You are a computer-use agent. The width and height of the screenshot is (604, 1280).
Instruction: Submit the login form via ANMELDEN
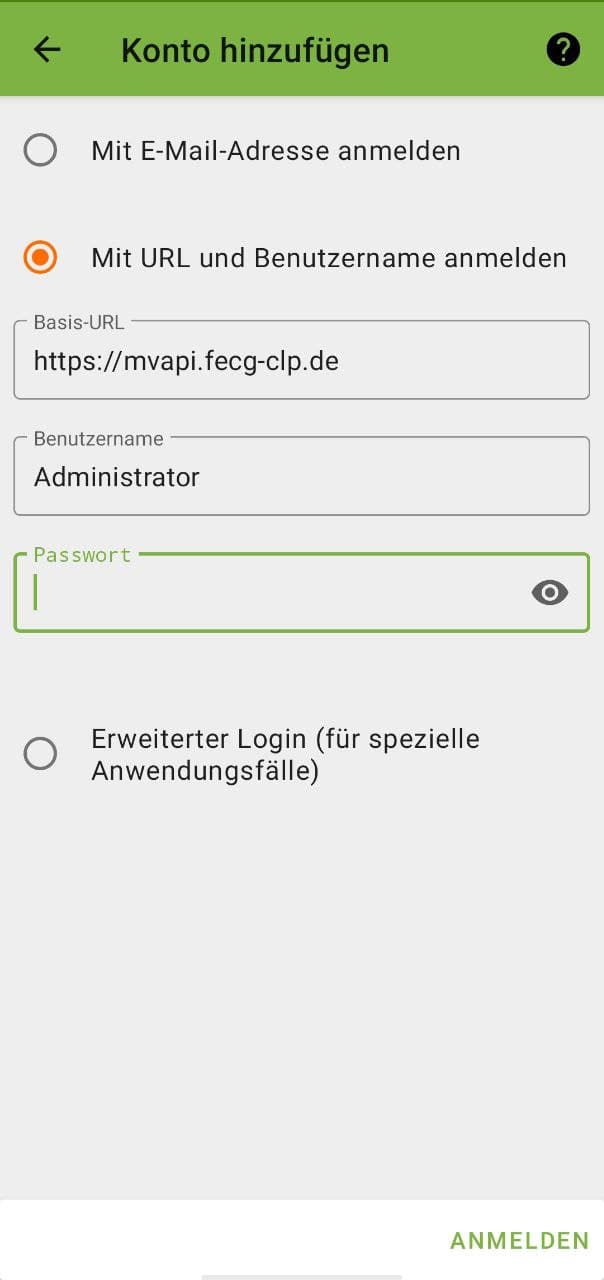[519, 1240]
